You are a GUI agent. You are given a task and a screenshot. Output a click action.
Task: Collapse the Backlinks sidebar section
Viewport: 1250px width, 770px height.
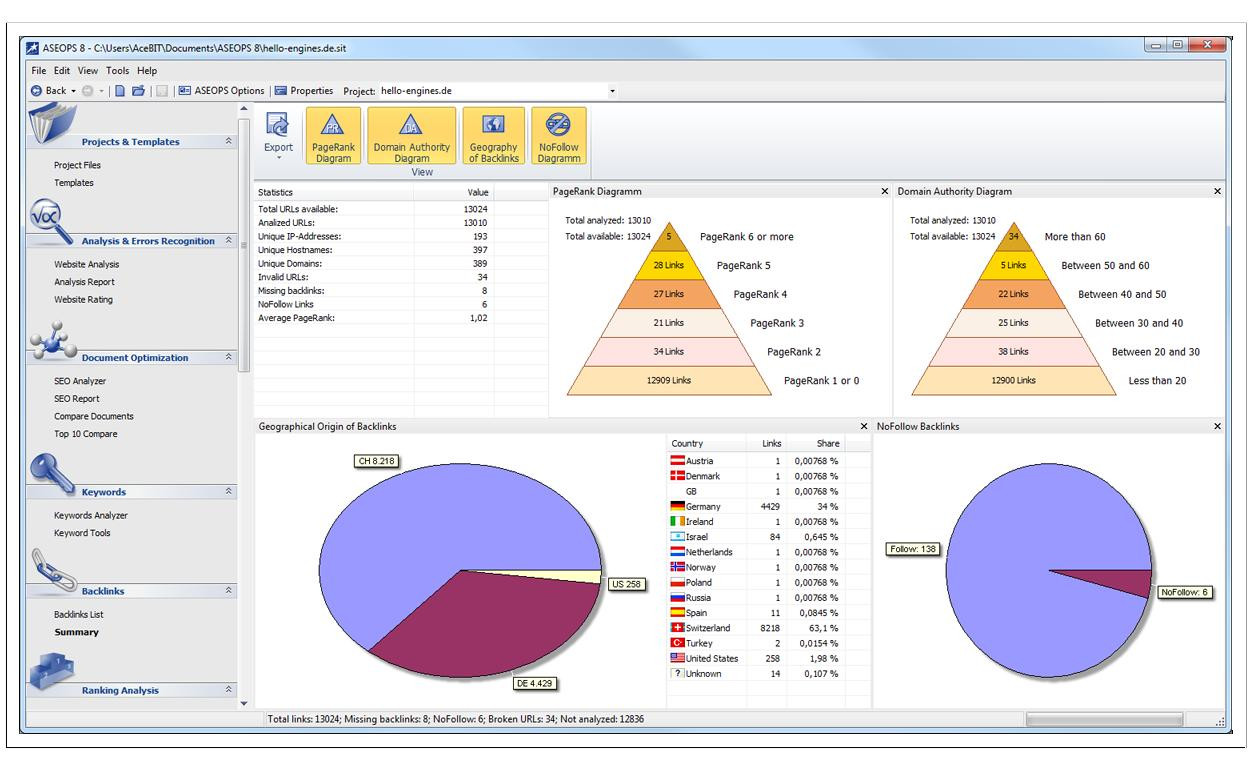click(229, 591)
